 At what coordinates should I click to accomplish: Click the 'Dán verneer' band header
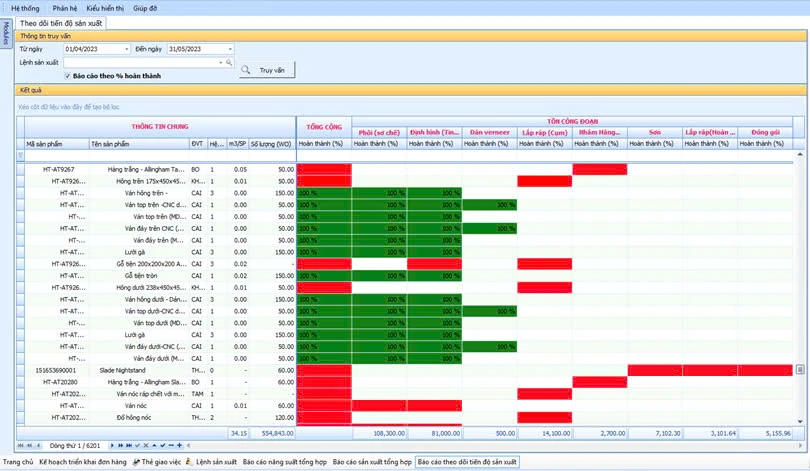click(x=490, y=133)
